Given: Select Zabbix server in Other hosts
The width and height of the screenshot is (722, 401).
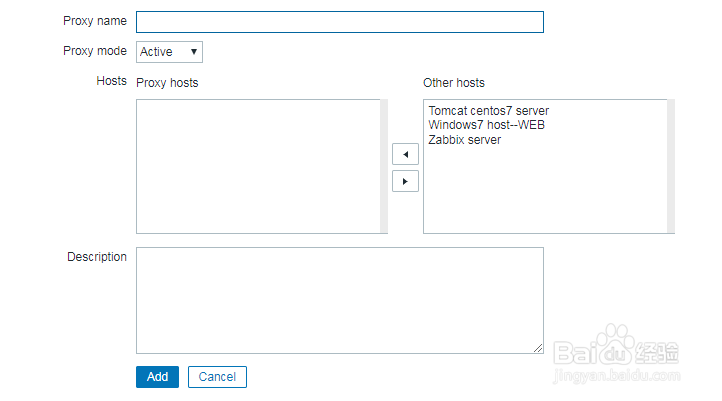Looking at the screenshot, I should 465,140.
